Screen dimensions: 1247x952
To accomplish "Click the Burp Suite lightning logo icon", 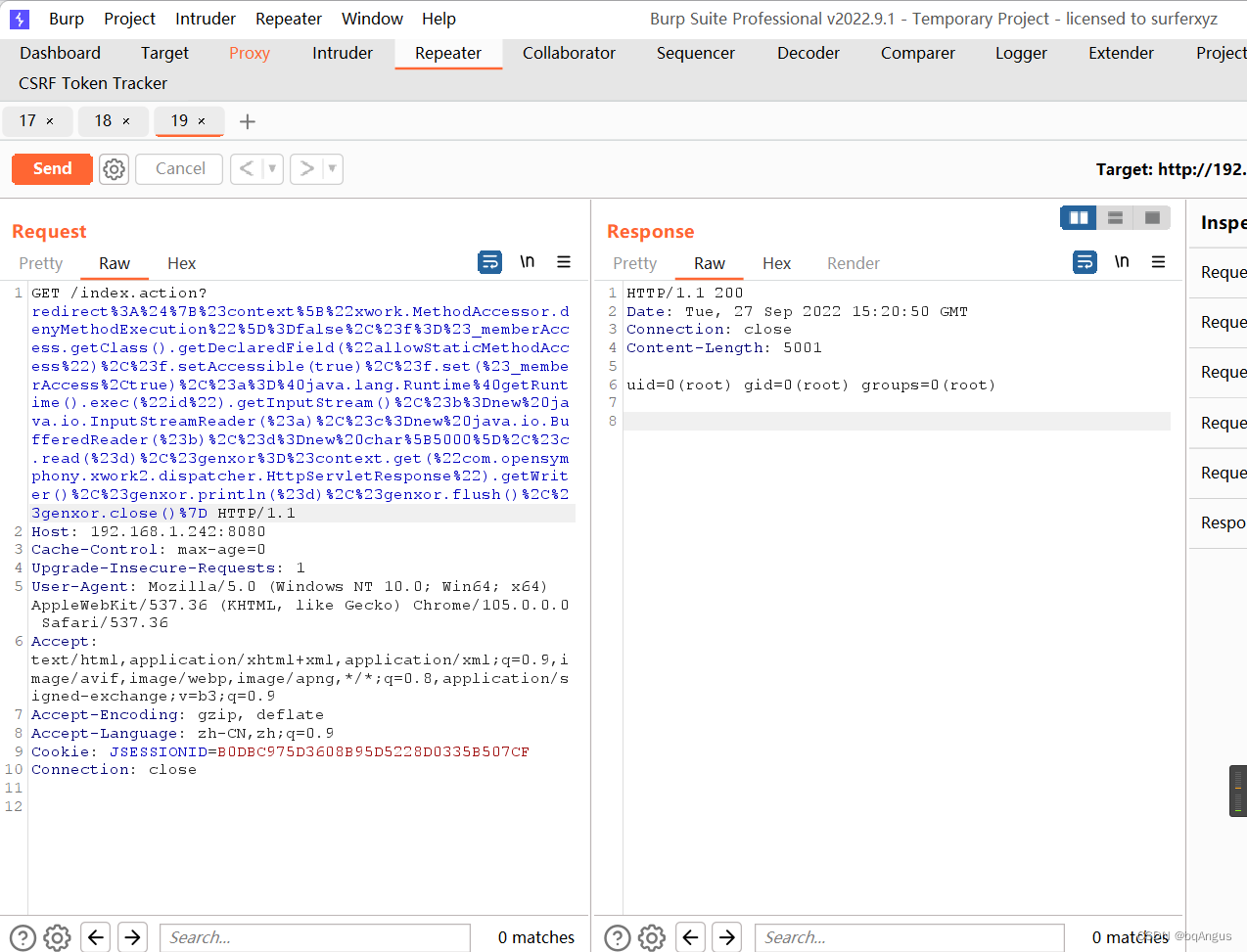I will click(20, 19).
